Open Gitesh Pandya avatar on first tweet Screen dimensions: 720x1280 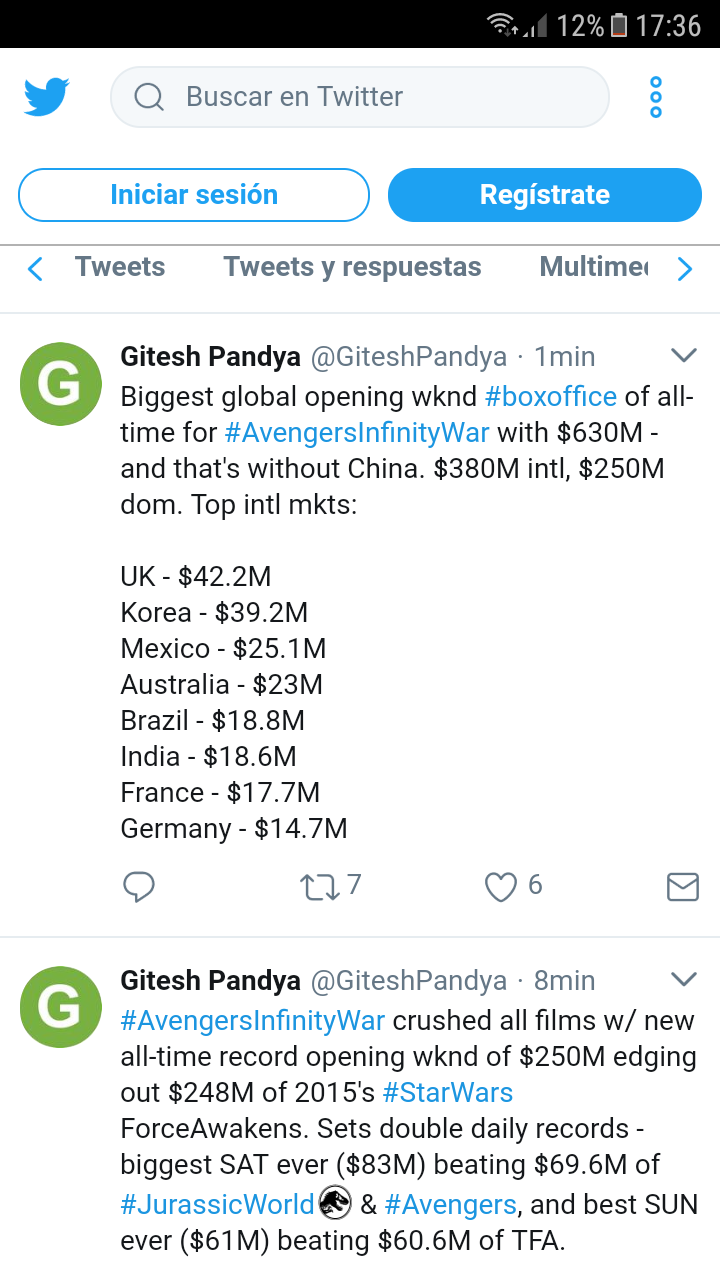(x=61, y=382)
